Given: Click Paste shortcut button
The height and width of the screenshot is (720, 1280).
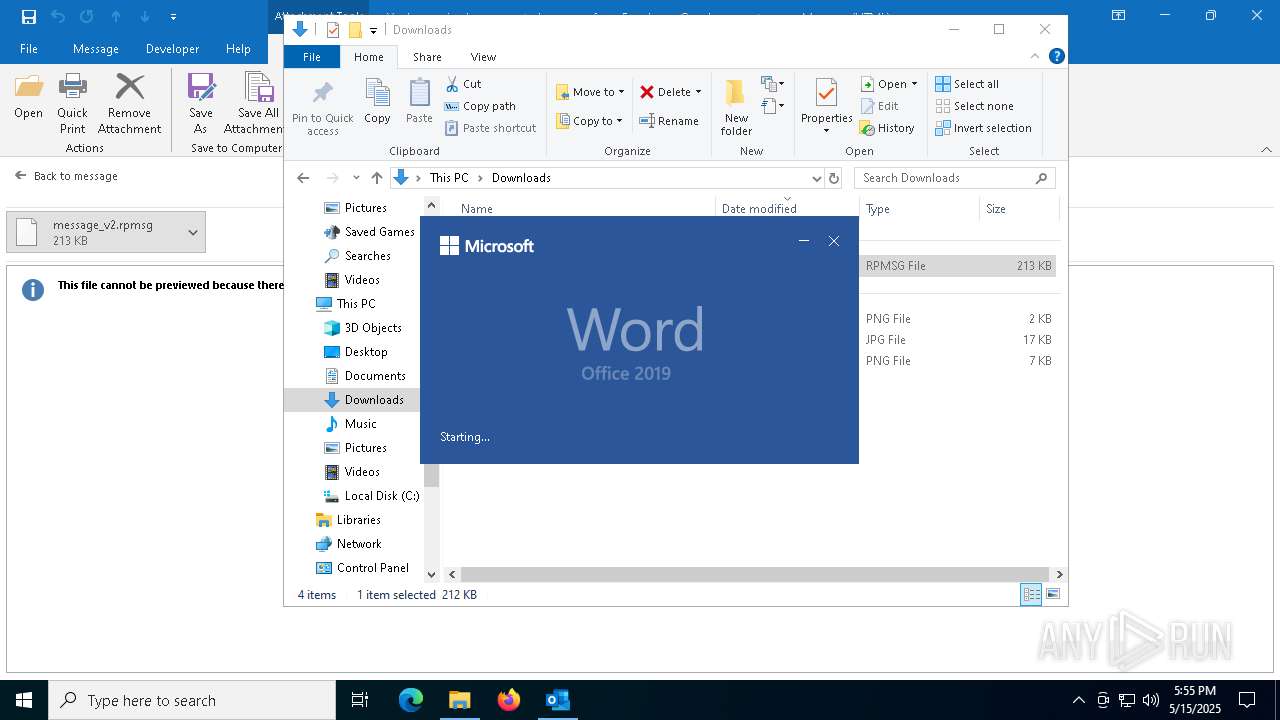Looking at the screenshot, I should pos(491,128).
